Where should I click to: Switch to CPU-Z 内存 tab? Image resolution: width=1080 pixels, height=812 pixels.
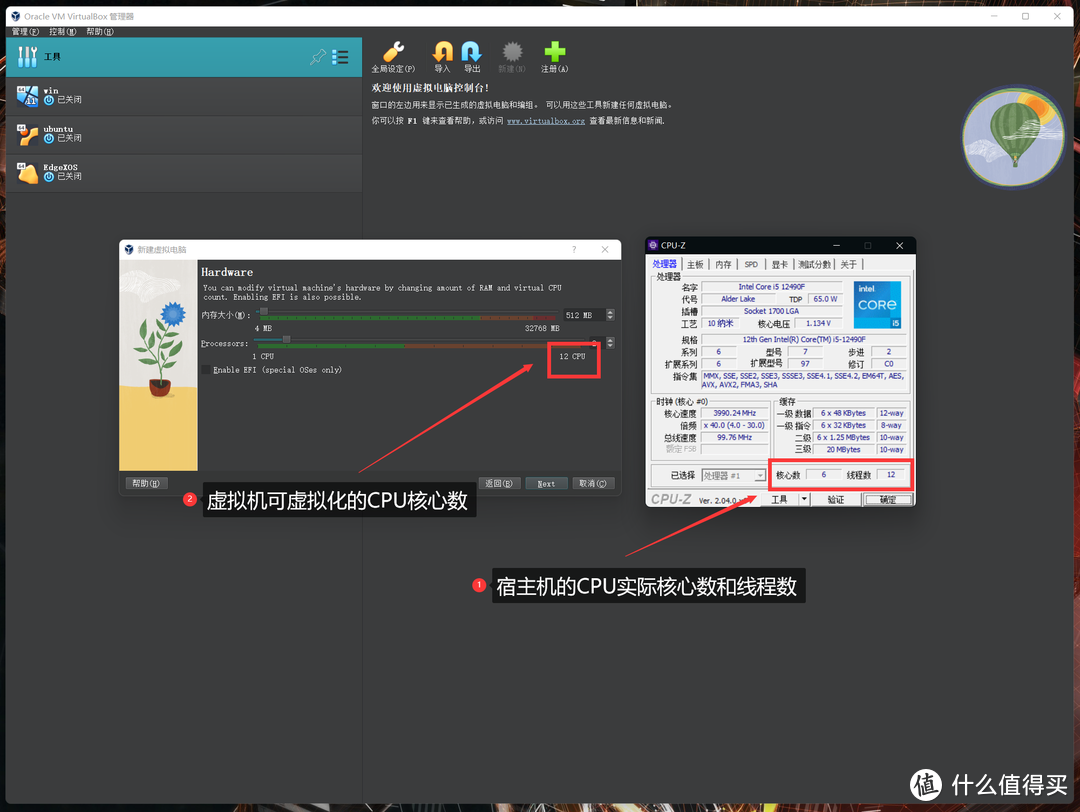coord(723,264)
